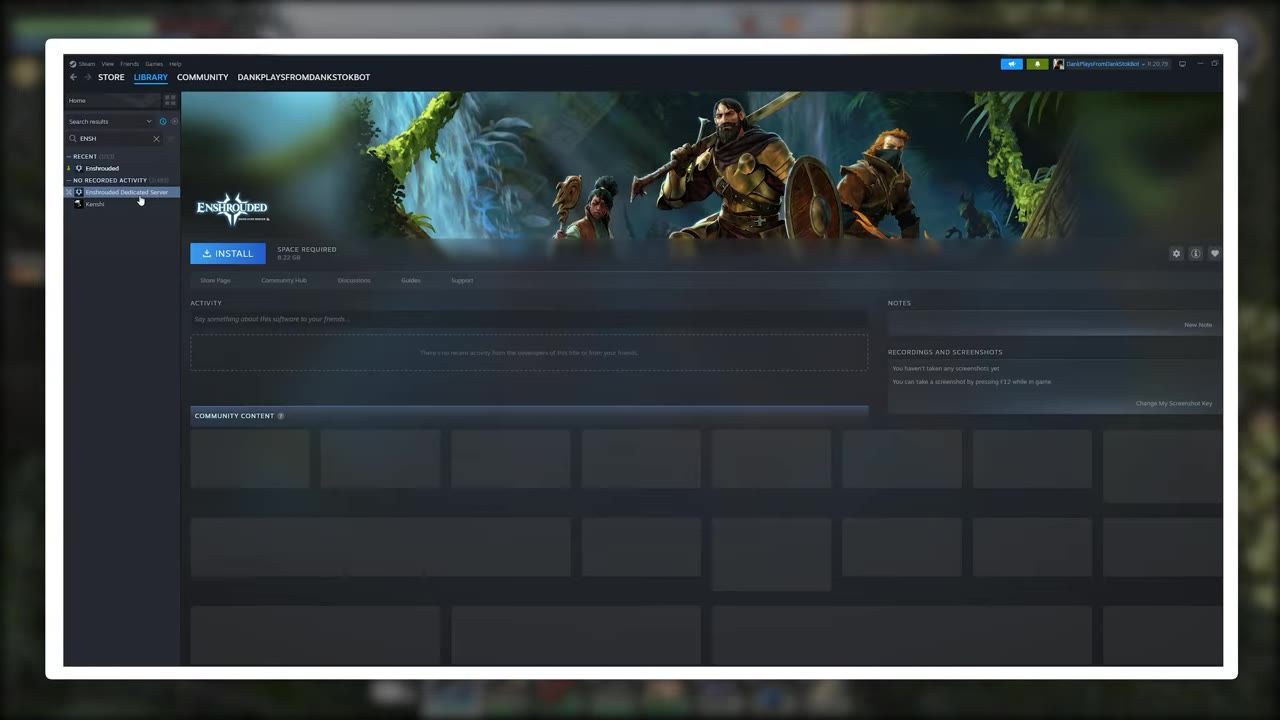
Task: Enter Big Picture mode via monitor icon
Action: coord(1182,64)
